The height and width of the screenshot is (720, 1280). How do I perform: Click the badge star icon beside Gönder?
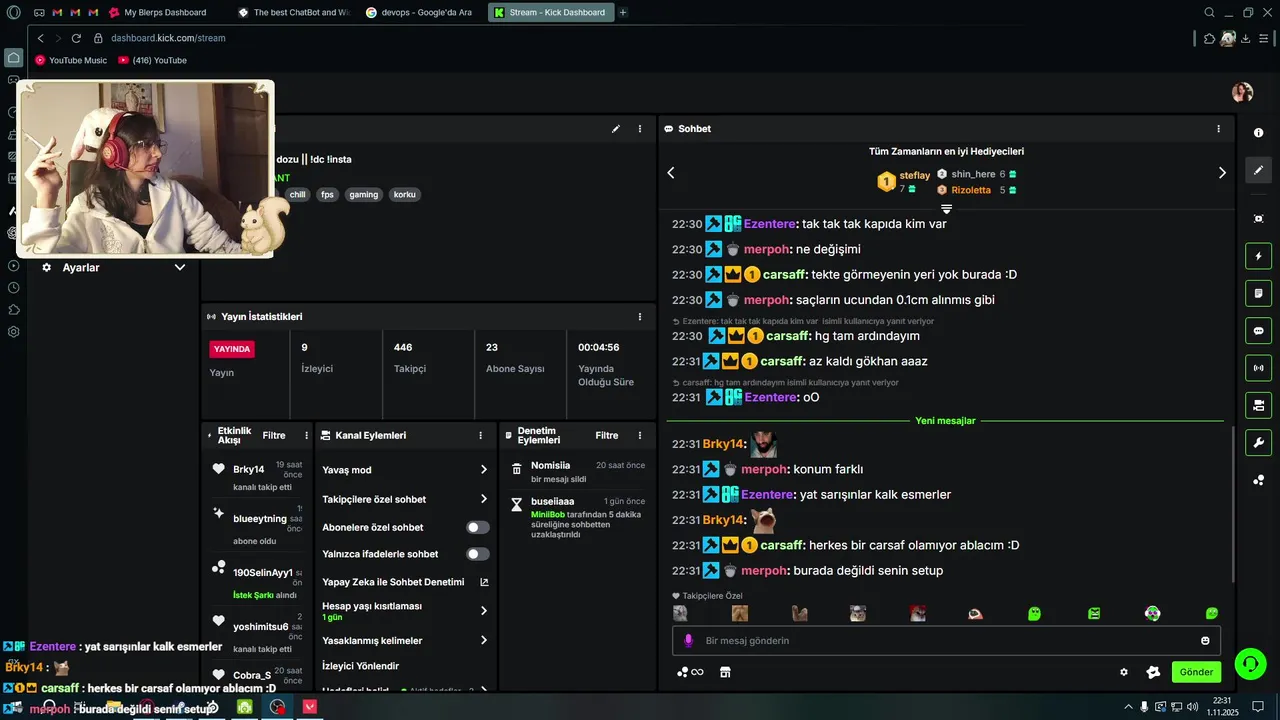[1153, 672]
